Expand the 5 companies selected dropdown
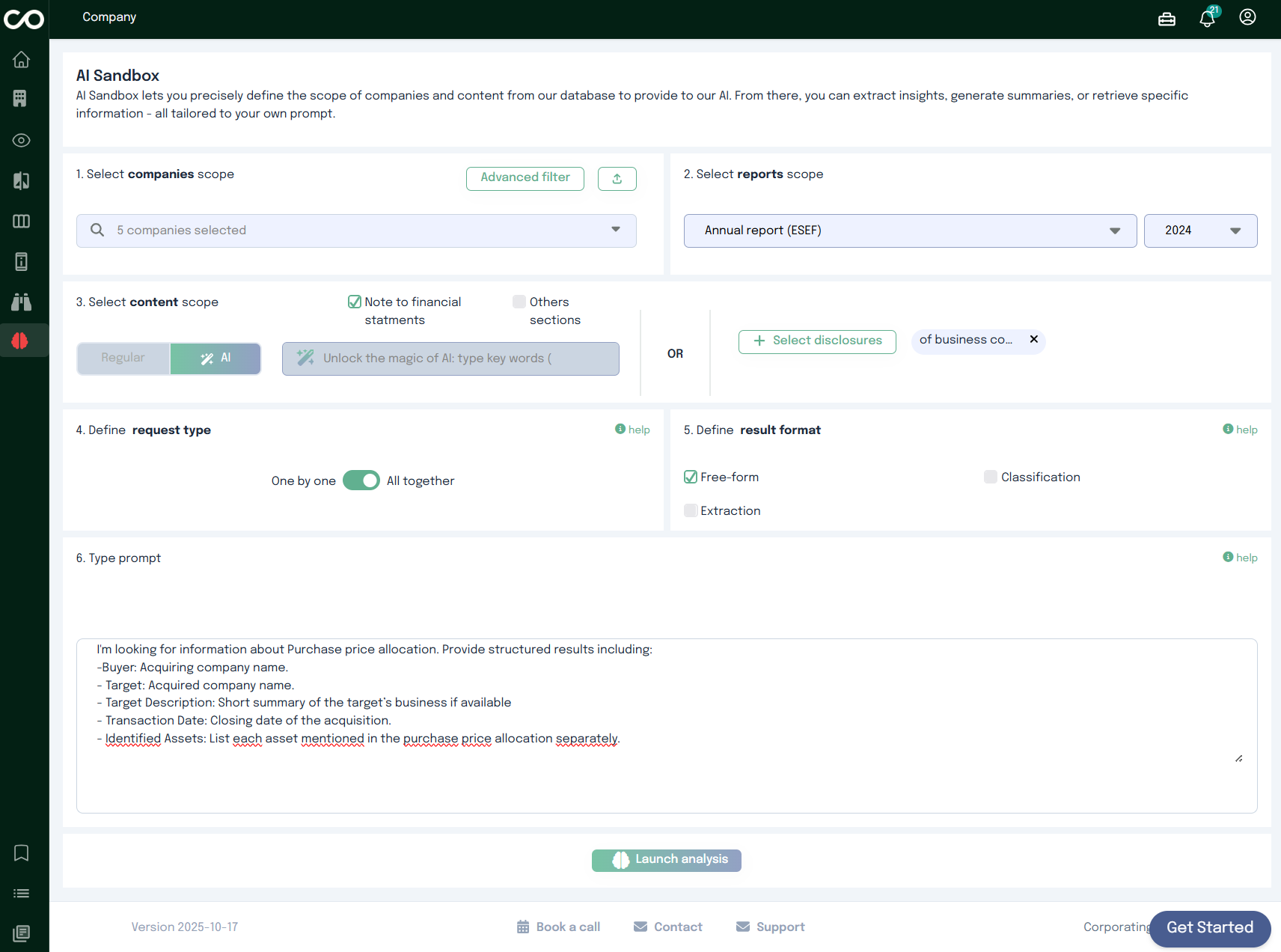 pyautogui.click(x=356, y=231)
